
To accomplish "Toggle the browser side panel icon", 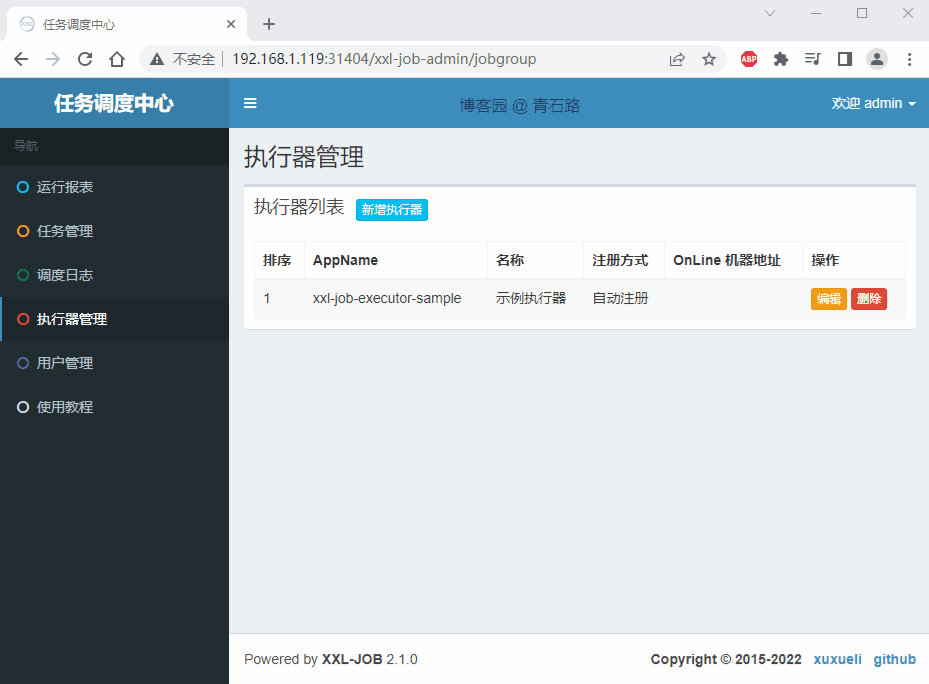I will tap(845, 59).
